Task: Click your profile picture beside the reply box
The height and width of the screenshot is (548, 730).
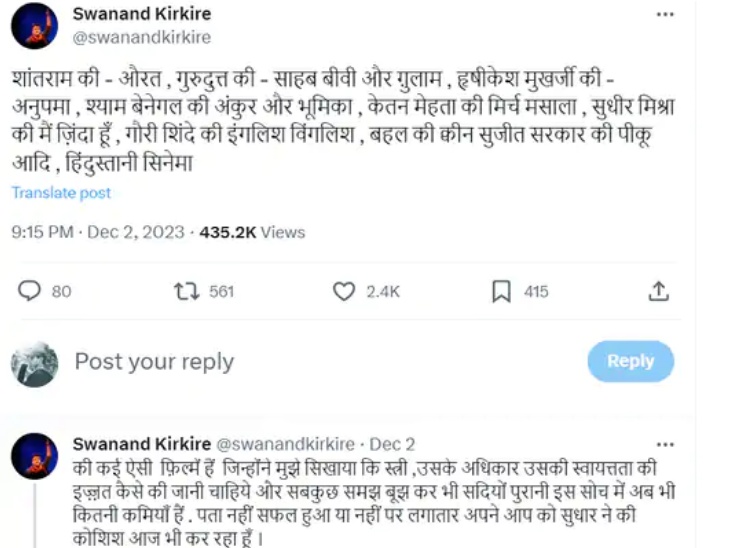Action: [34, 362]
